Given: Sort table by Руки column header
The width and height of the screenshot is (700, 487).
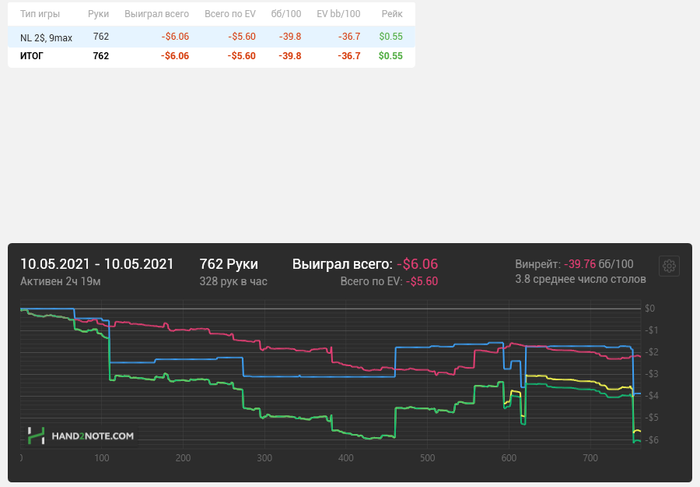Looking at the screenshot, I should point(98,14).
